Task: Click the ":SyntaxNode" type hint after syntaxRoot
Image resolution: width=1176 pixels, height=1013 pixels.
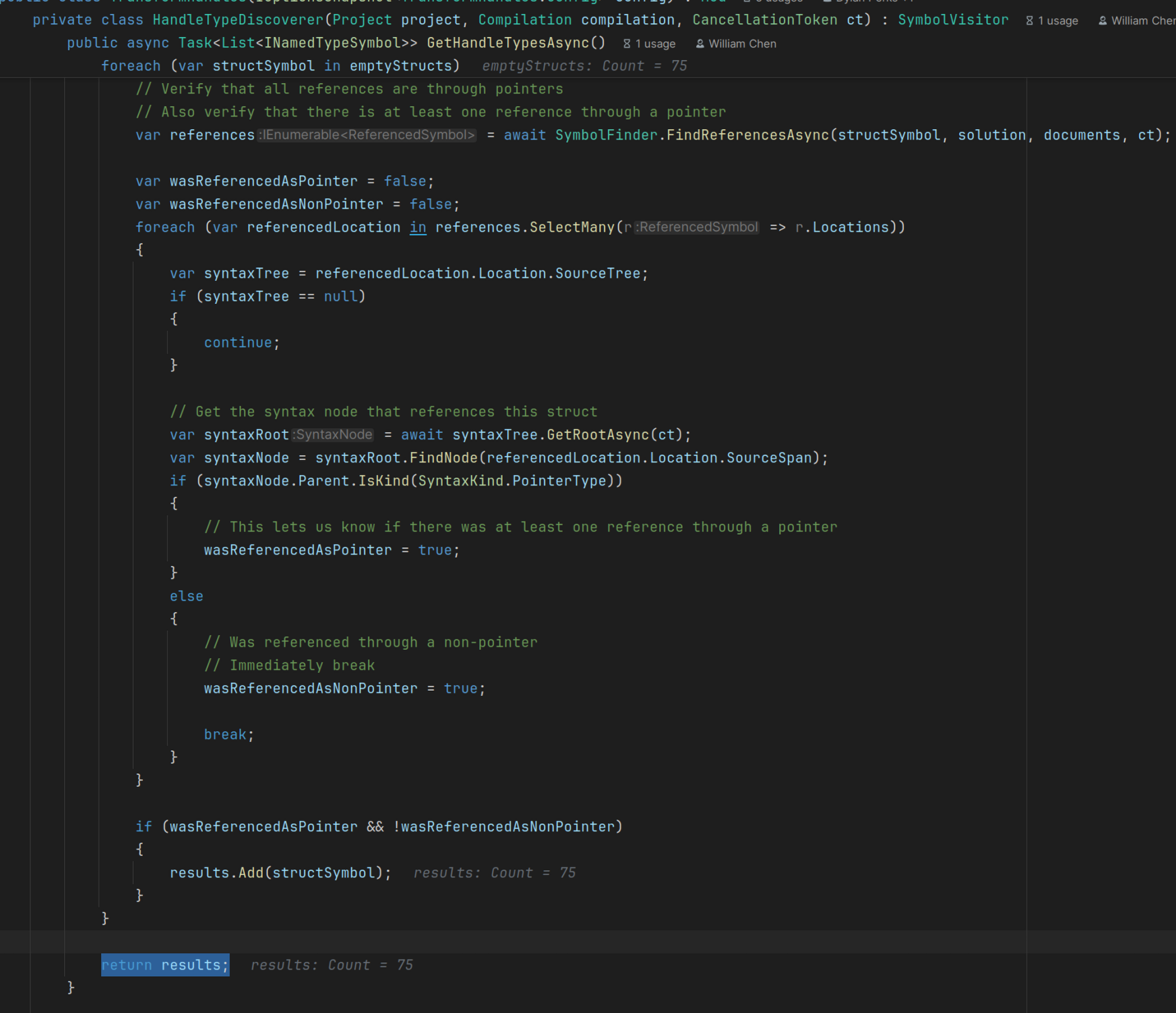Action: pyautogui.click(x=333, y=435)
